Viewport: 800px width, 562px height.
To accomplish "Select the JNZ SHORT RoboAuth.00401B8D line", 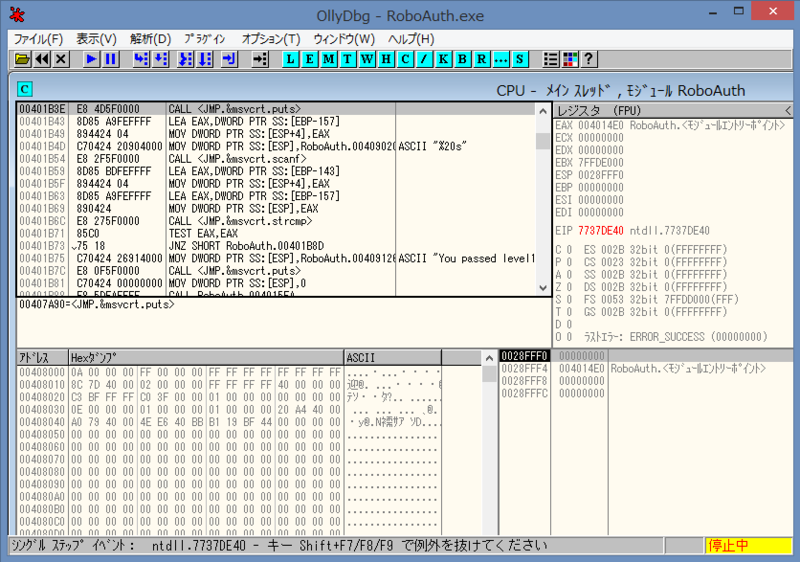I will pos(276,246).
